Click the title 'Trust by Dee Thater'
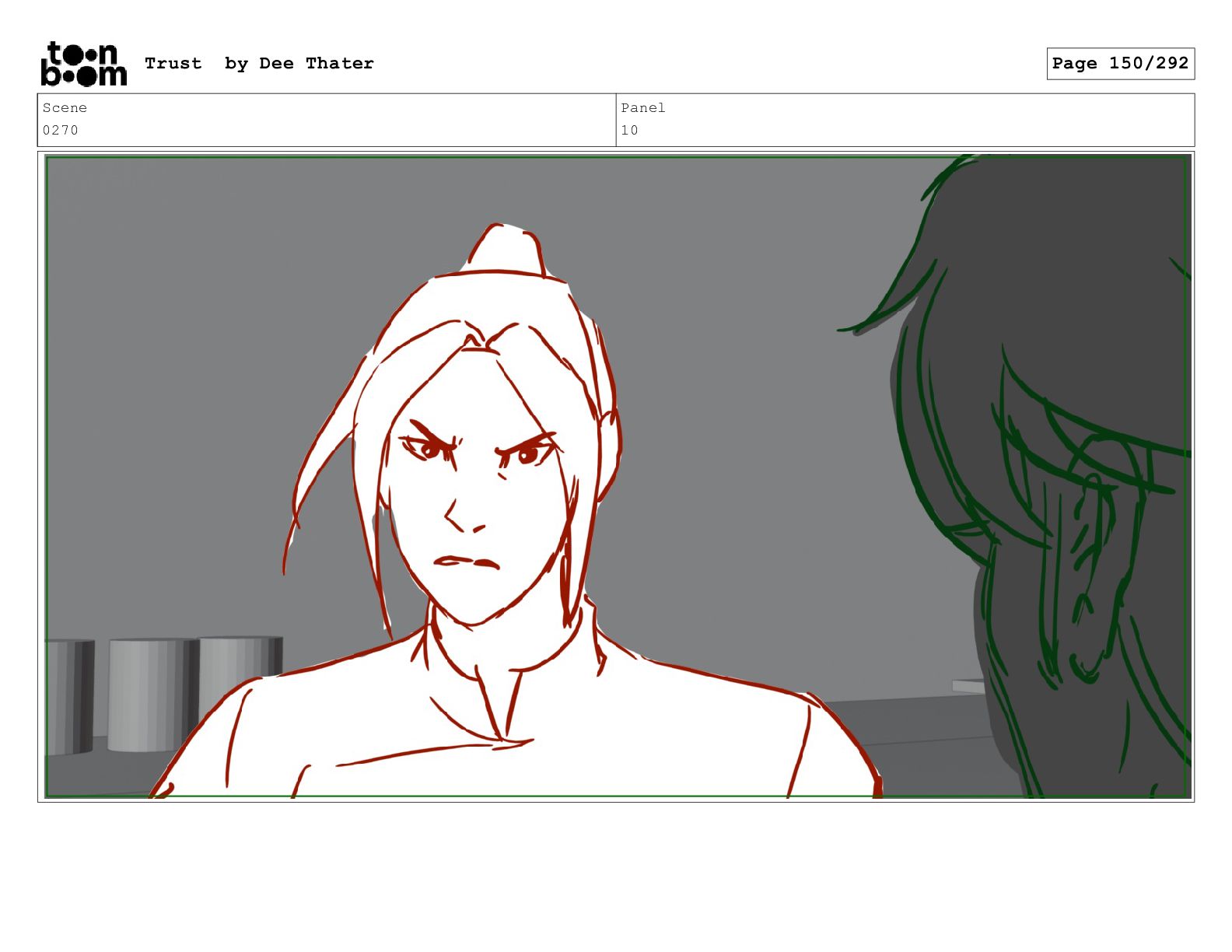The height and width of the screenshot is (952, 1232). point(259,64)
